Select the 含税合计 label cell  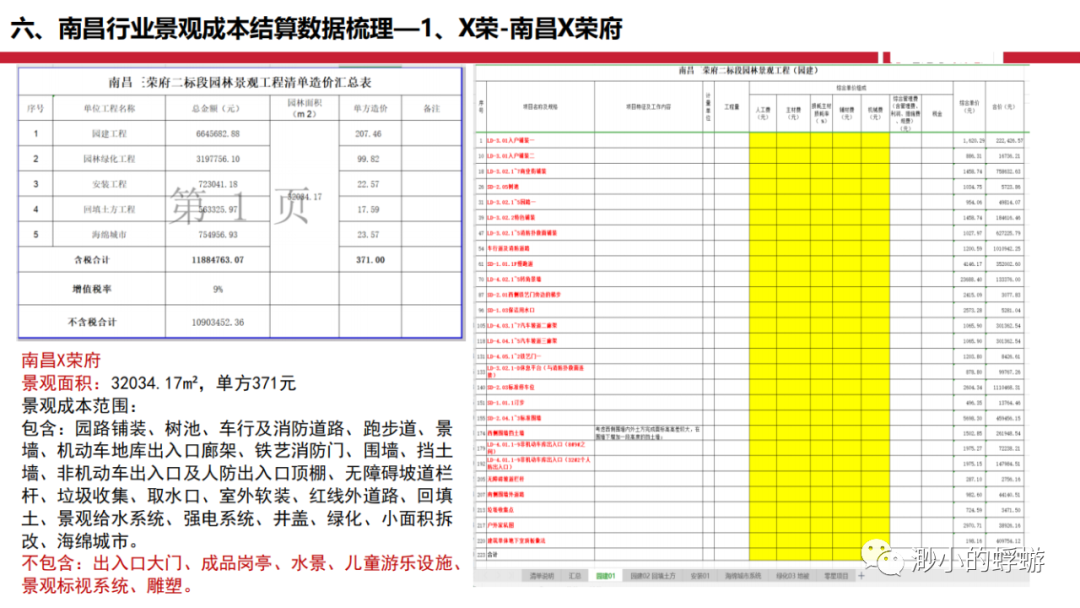tap(92, 260)
